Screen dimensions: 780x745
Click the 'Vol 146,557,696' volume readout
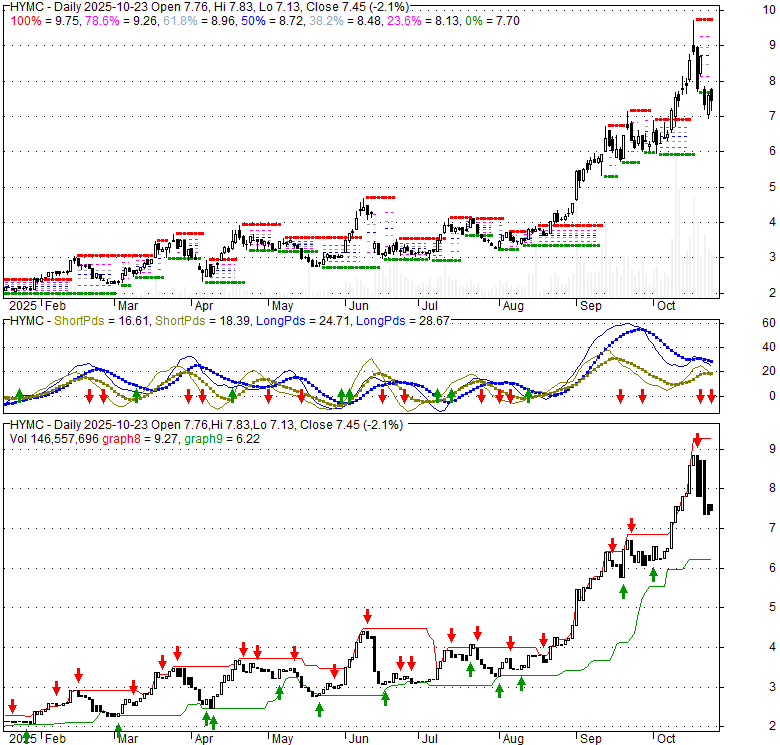coord(54,439)
